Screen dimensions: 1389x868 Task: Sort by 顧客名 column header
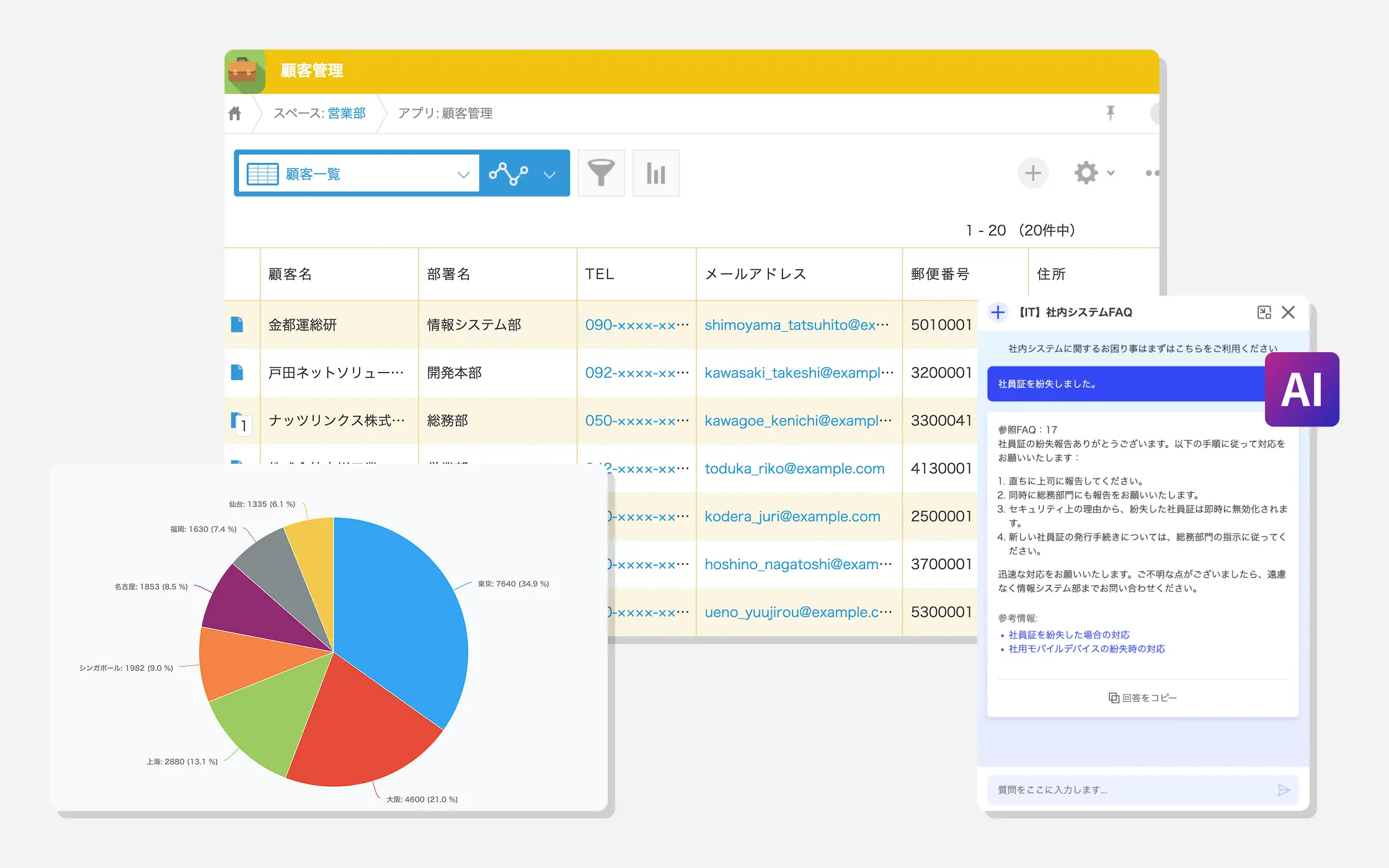tap(290, 274)
